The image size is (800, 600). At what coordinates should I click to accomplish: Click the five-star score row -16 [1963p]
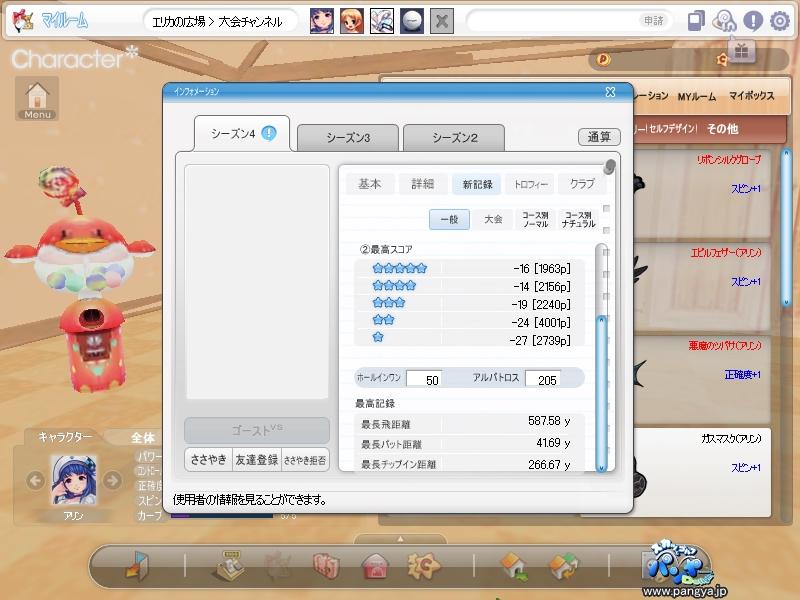469,268
